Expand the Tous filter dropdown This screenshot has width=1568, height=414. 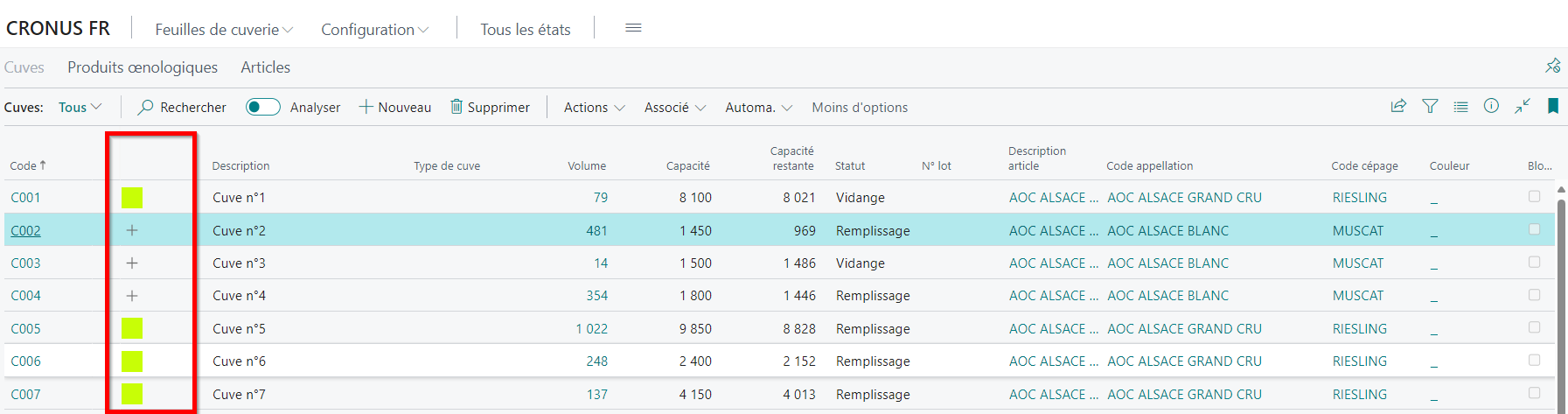point(80,107)
